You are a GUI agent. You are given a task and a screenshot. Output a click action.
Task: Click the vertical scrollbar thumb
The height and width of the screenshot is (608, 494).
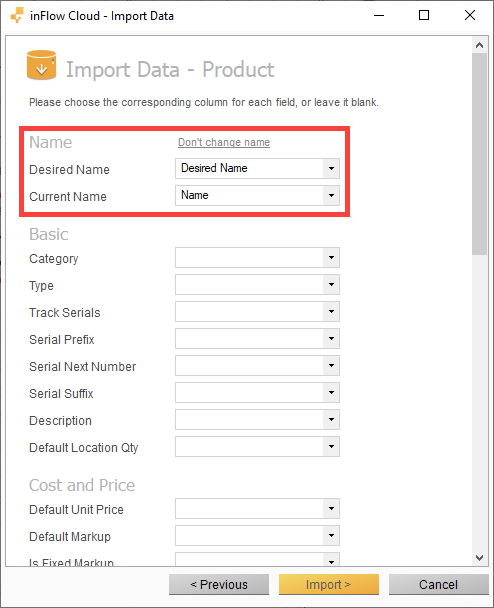[x=479, y=154]
